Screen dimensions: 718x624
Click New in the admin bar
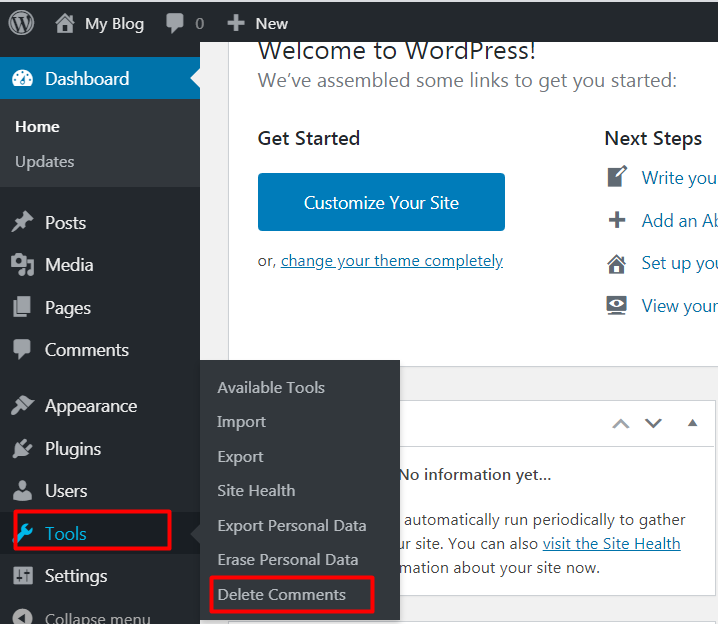click(x=272, y=23)
